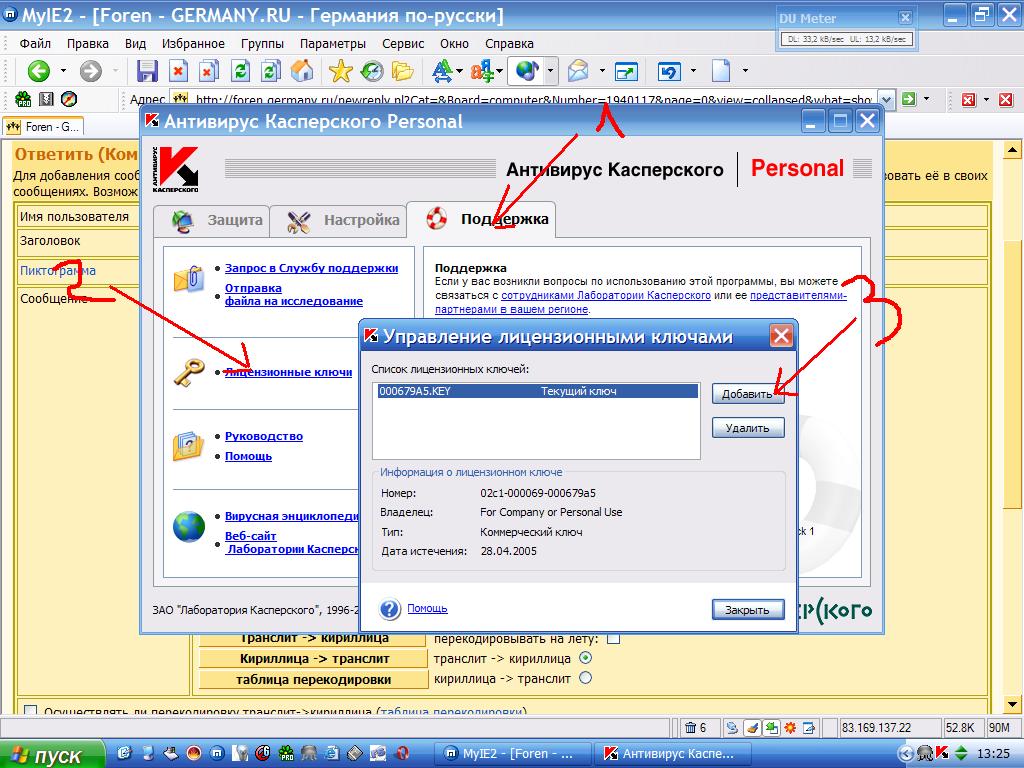Click the text size 'A' icon
Viewport: 1024px width, 768px height.
442,71
